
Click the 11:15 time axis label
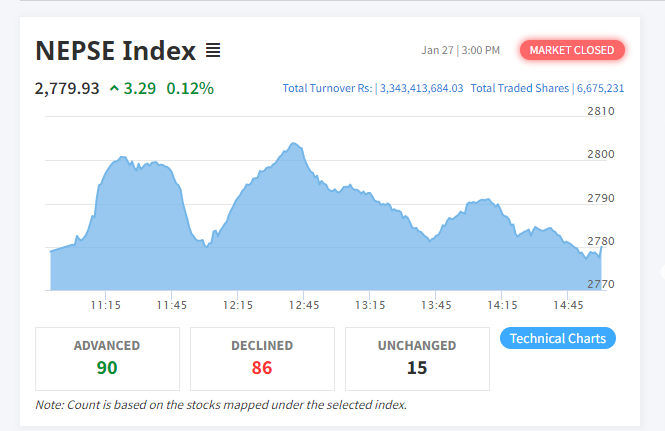pos(105,305)
